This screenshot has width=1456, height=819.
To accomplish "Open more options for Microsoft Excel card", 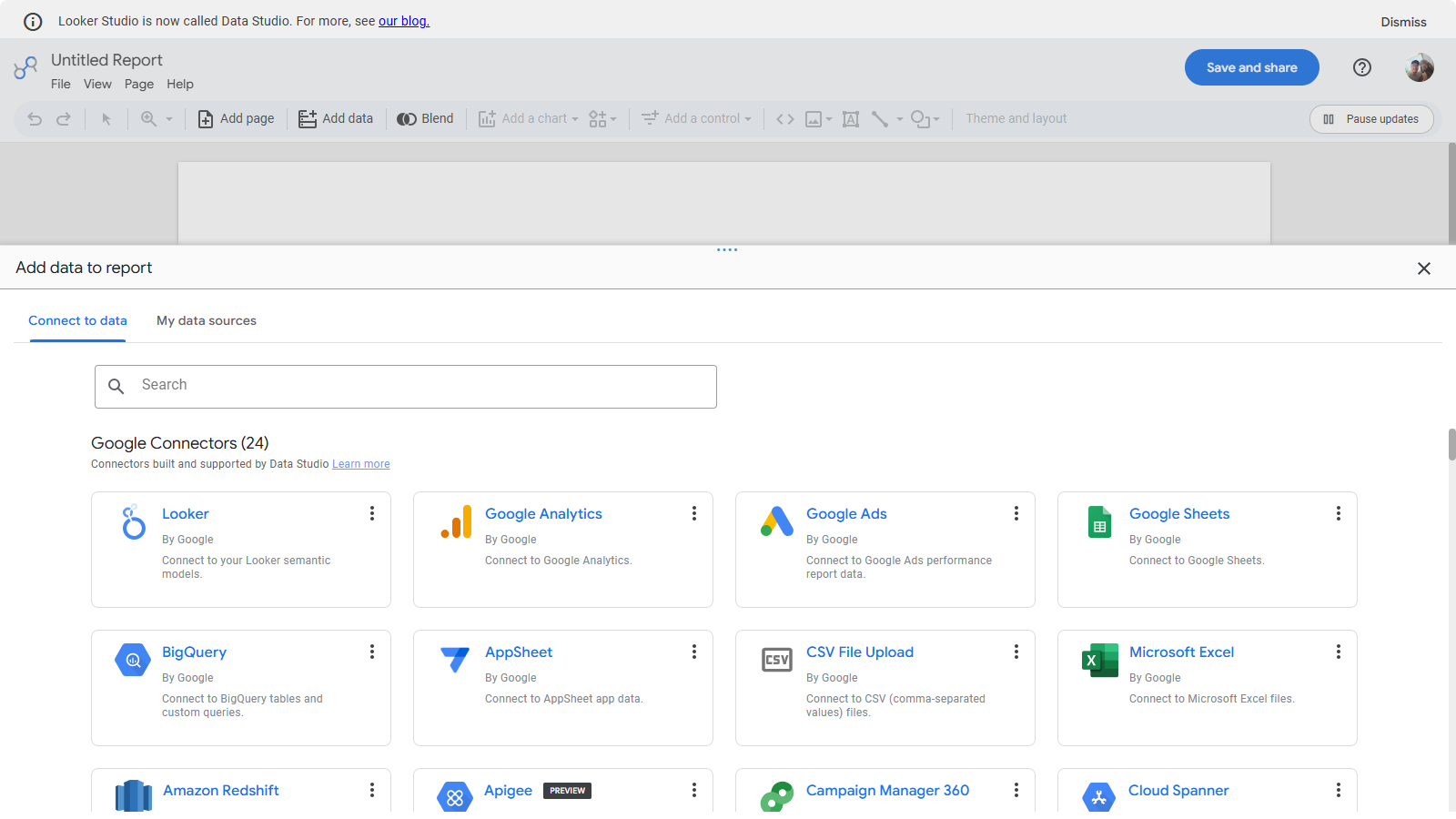I will click(1339, 652).
